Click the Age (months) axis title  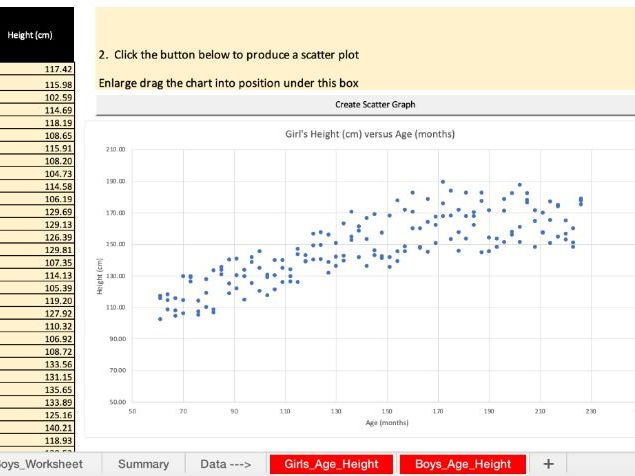click(387, 423)
